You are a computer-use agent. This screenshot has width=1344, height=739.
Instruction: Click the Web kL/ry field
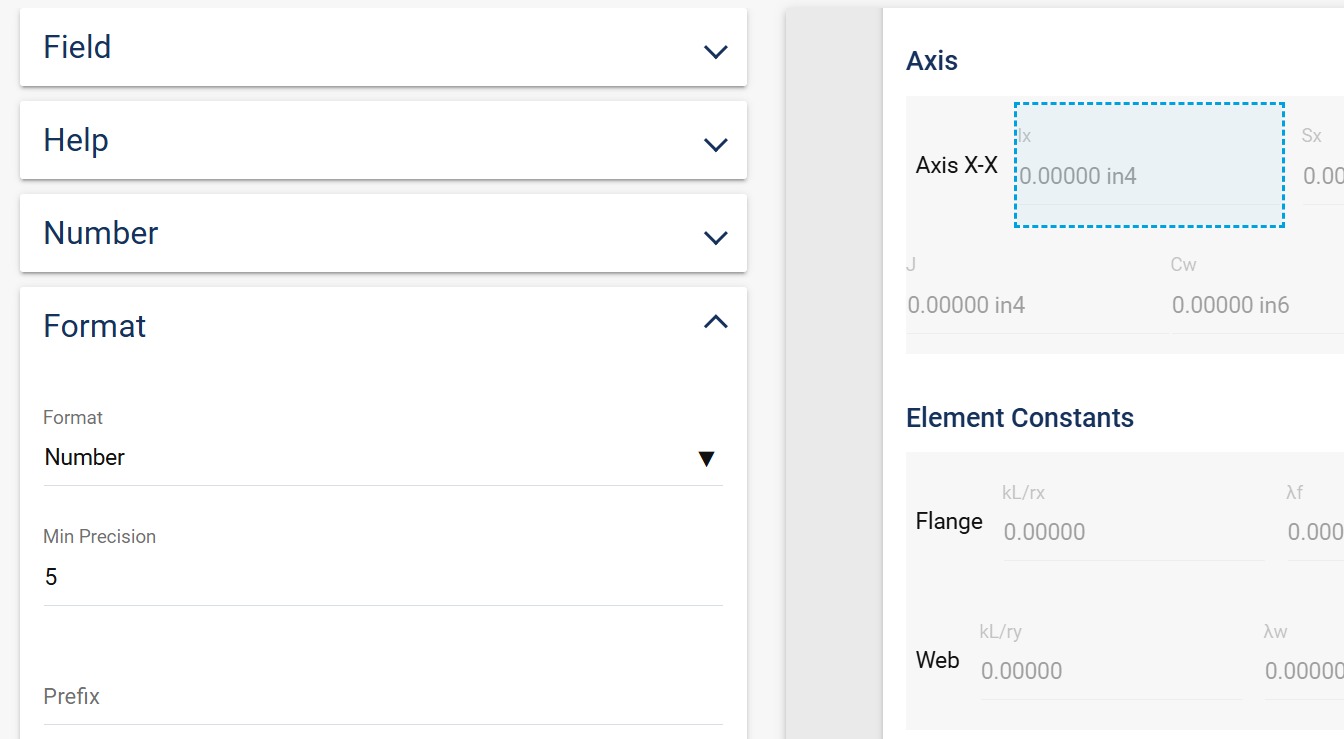pos(1110,671)
